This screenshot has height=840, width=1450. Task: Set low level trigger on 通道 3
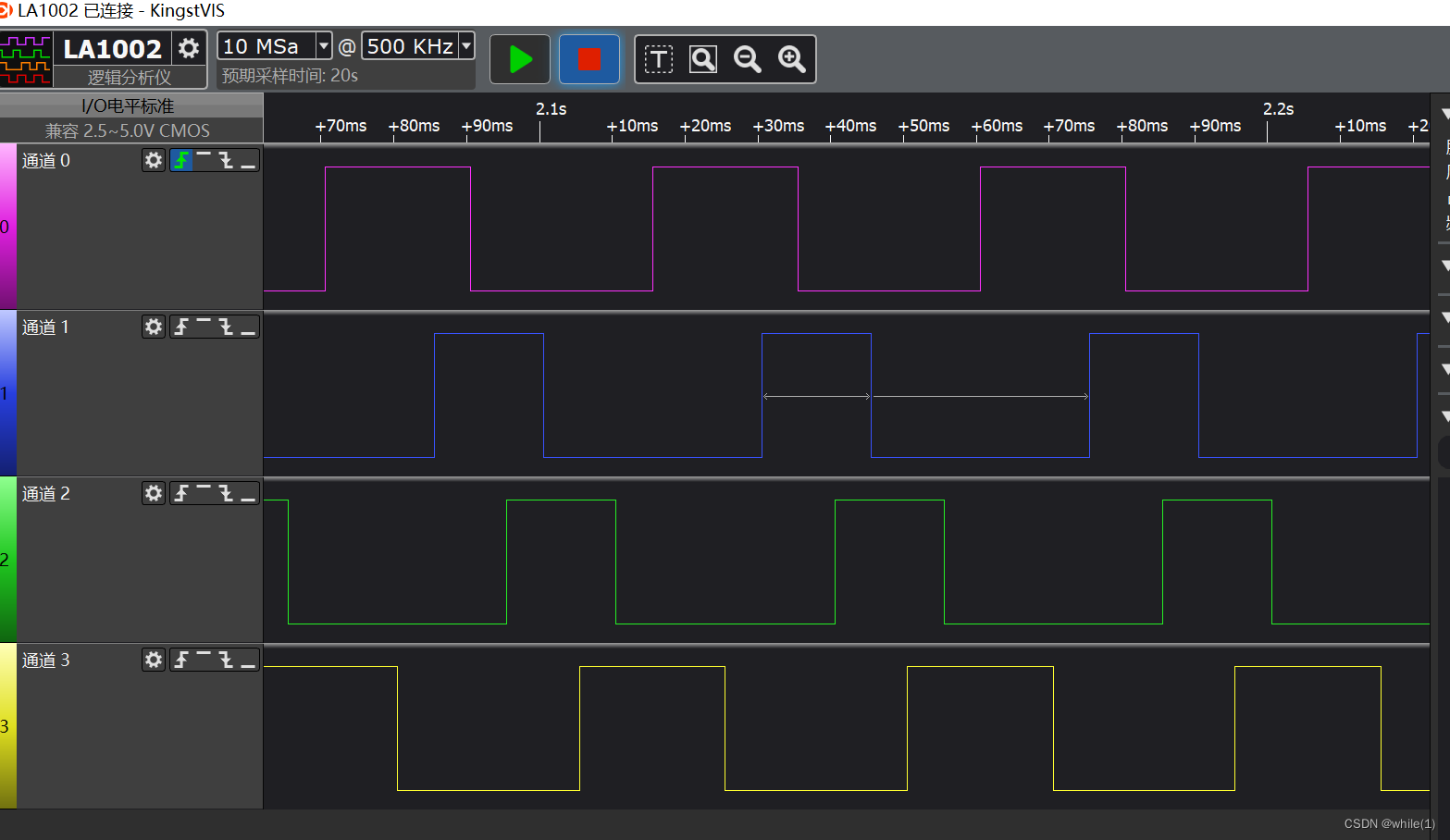[x=248, y=660]
